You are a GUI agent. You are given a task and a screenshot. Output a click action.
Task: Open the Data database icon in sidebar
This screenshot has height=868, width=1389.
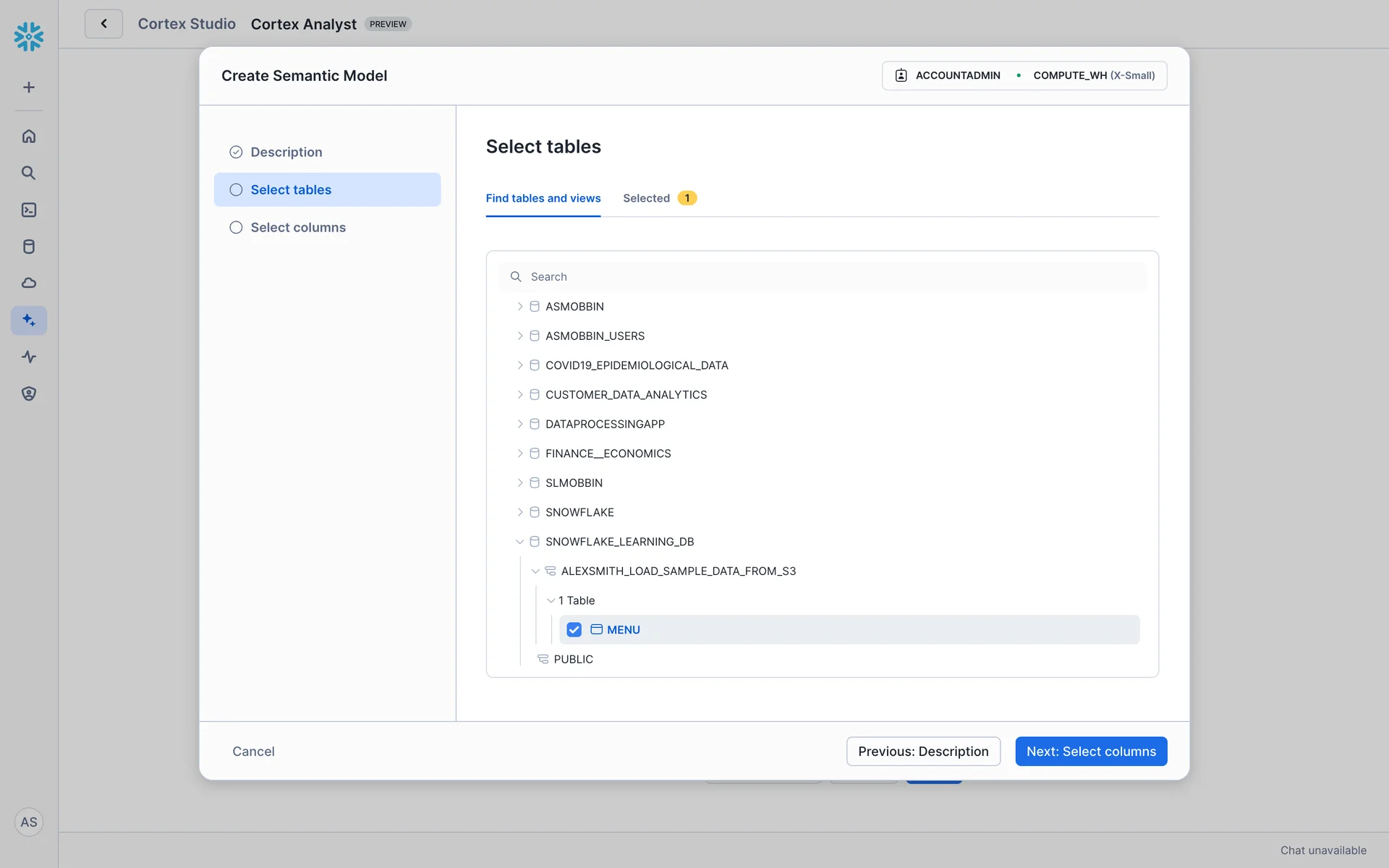pyautogui.click(x=29, y=247)
